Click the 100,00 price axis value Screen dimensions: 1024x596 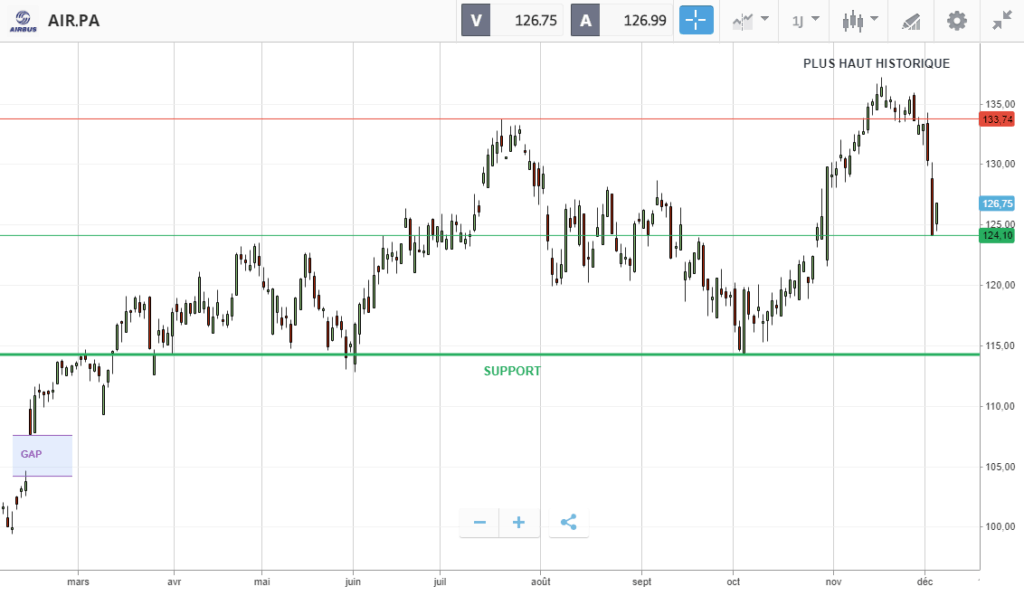point(1000,527)
